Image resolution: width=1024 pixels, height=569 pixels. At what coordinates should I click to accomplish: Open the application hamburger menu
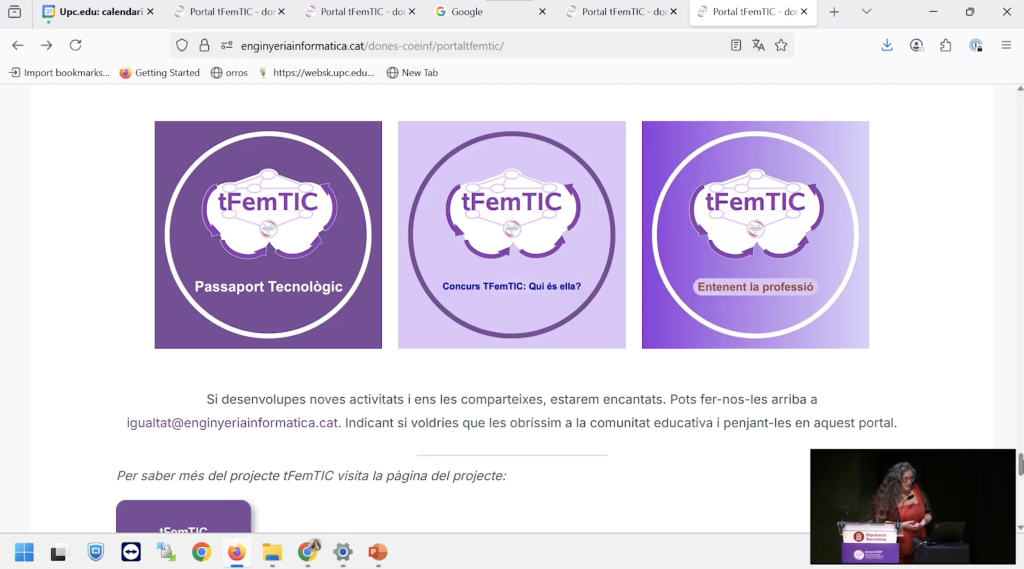1006,45
